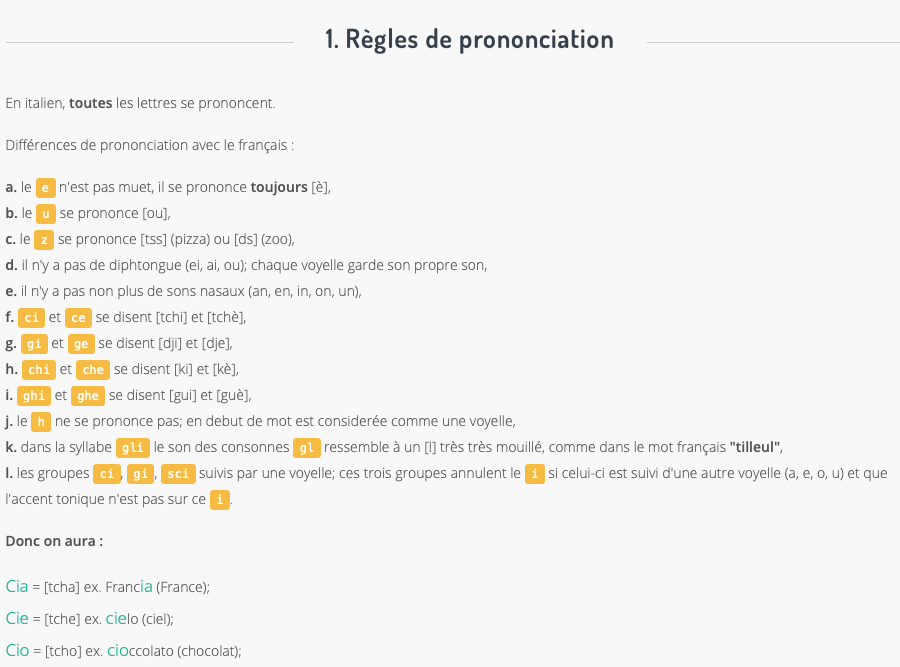Click the bold text "Donc on aura :"

coord(54,541)
